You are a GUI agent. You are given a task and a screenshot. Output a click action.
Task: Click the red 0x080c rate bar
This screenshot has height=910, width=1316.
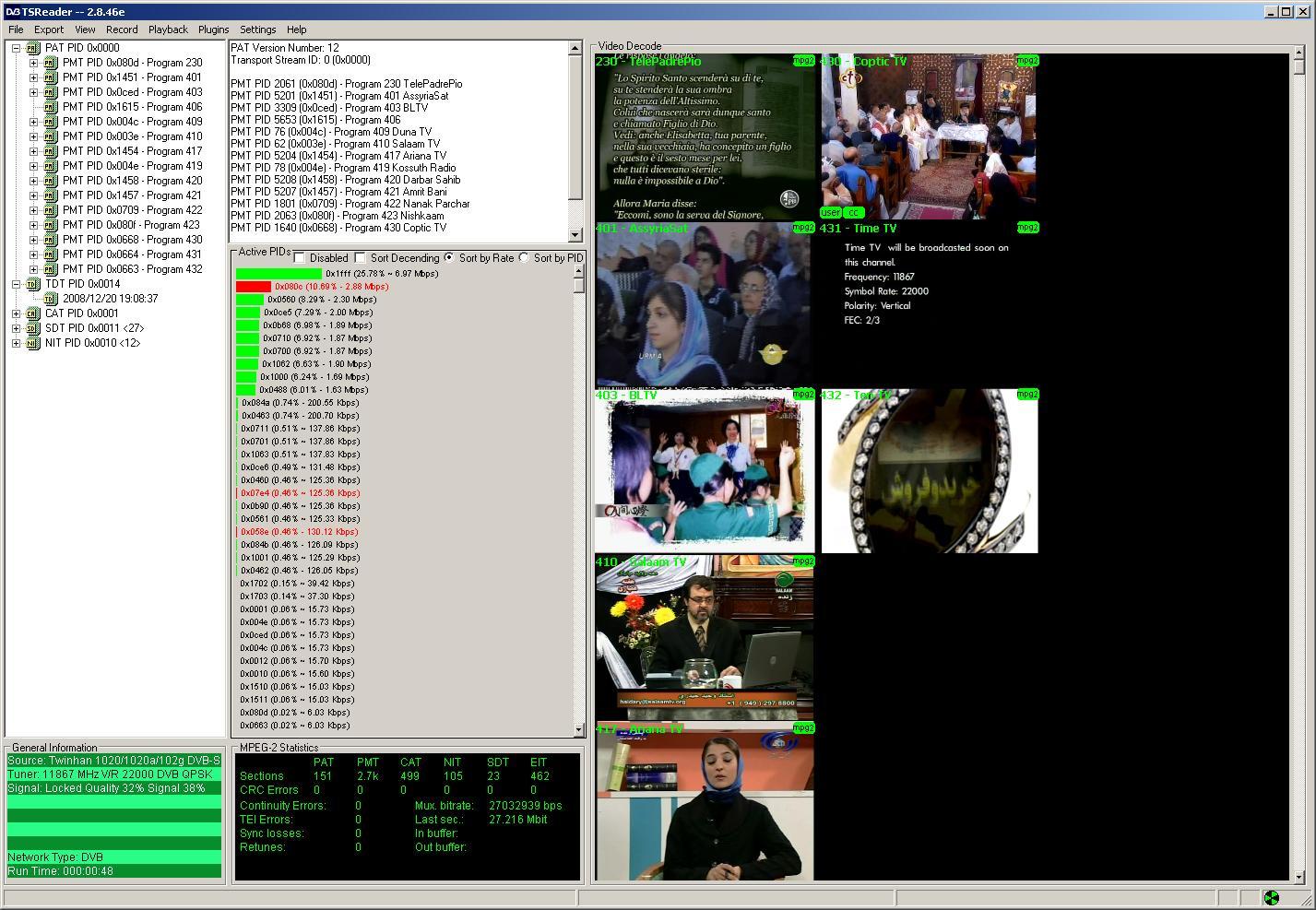(x=254, y=287)
